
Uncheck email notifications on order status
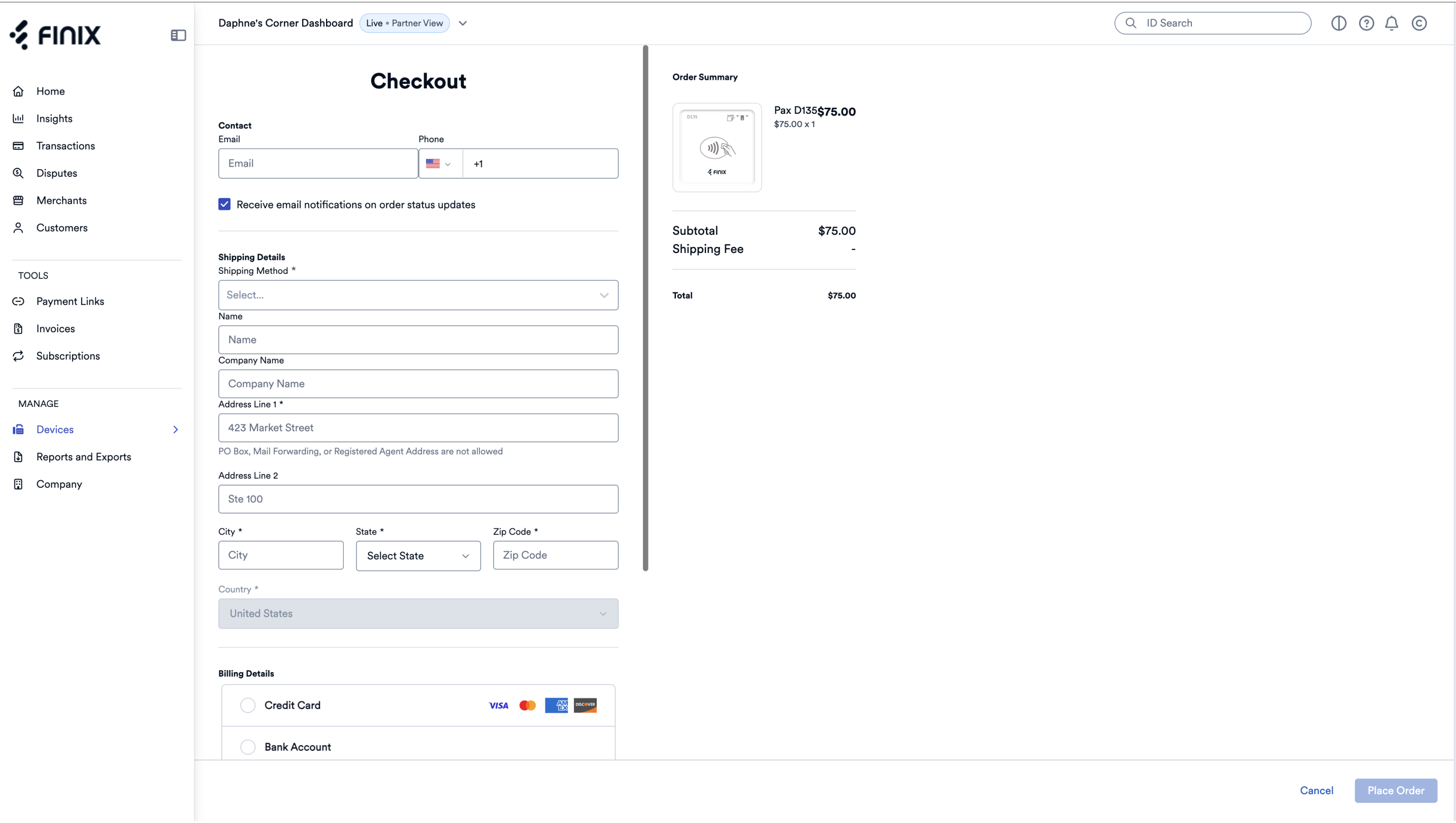pyautogui.click(x=224, y=204)
